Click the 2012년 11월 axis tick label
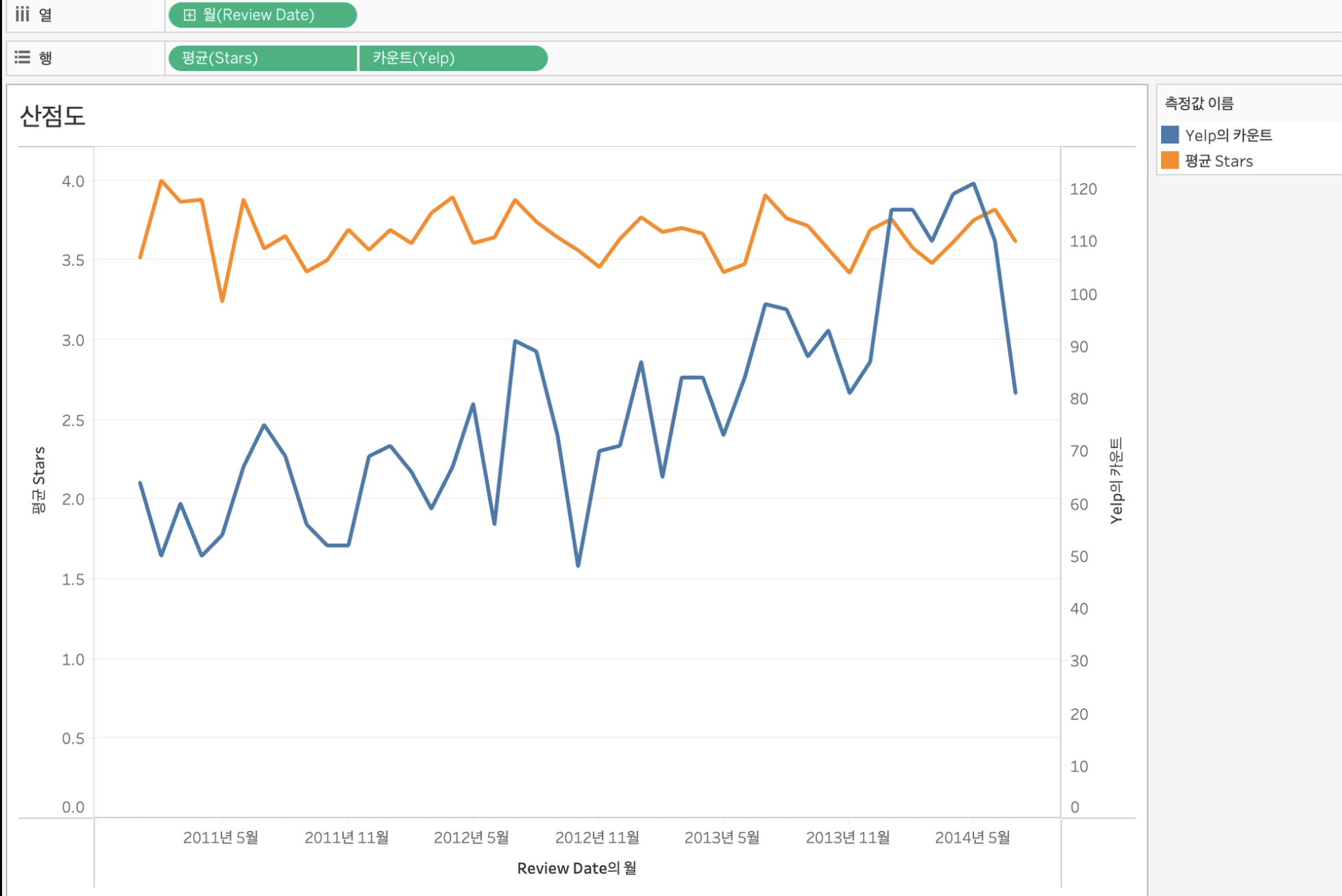1342x896 pixels. [x=596, y=837]
